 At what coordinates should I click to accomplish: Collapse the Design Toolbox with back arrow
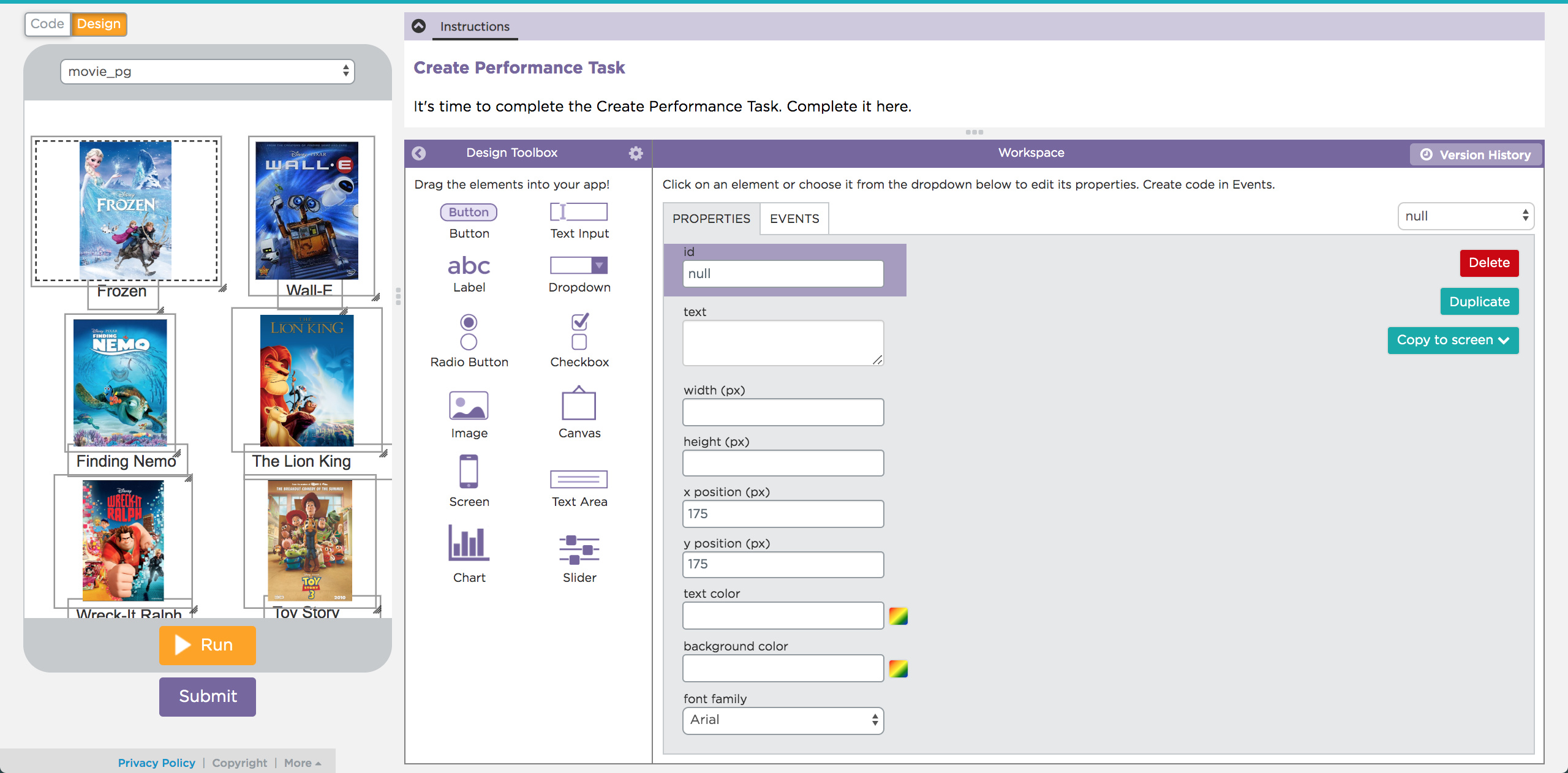pos(419,153)
